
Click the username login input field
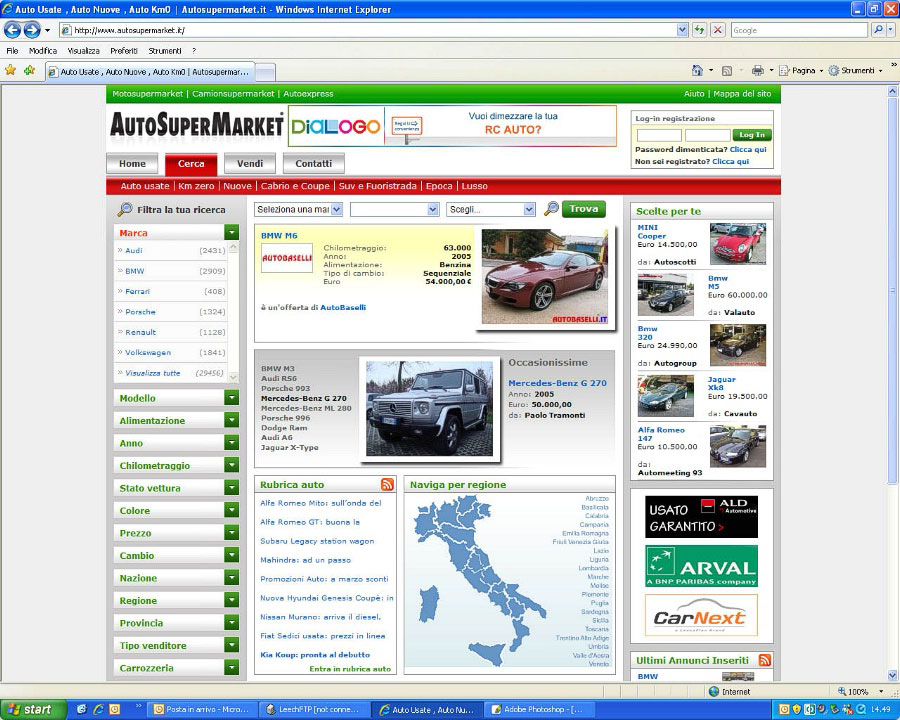point(659,135)
